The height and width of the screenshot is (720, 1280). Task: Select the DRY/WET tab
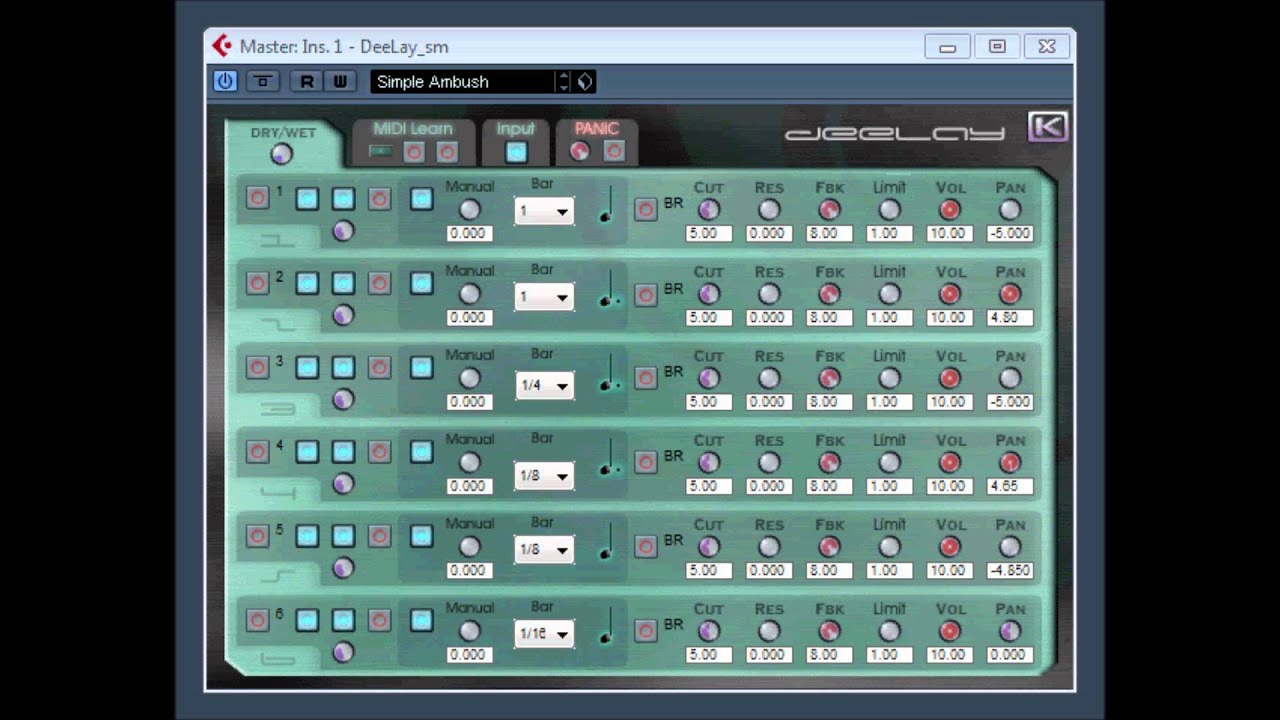283,133
